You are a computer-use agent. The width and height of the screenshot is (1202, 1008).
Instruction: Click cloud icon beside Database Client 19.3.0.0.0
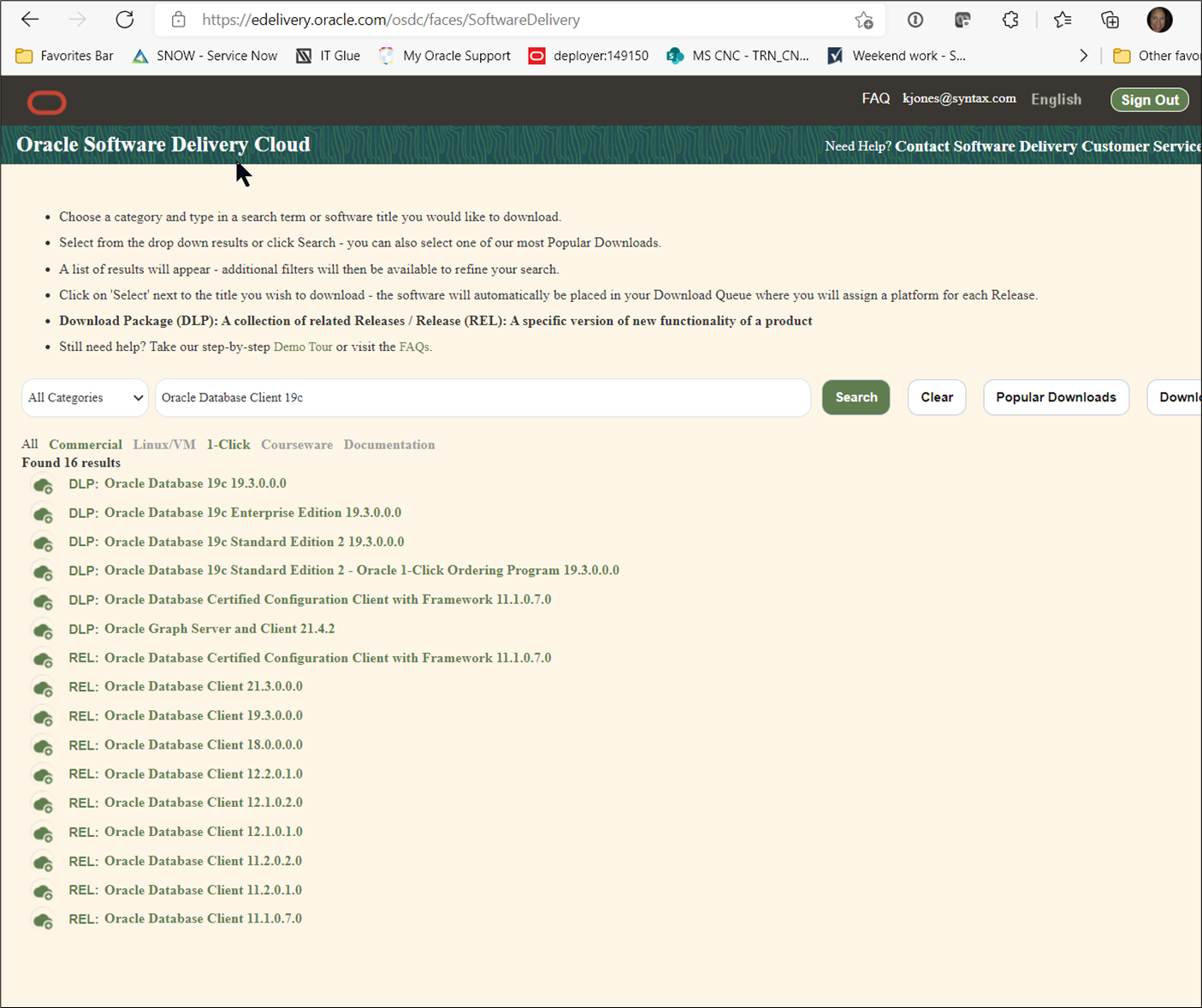[x=43, y=718]
